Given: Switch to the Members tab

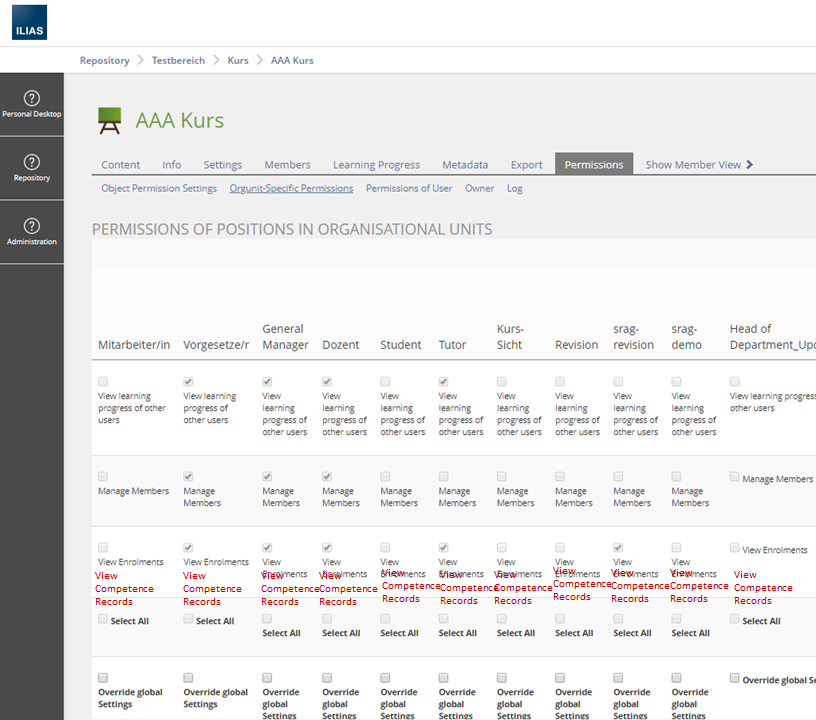Looking at the screenshot, I should [287, 165].
